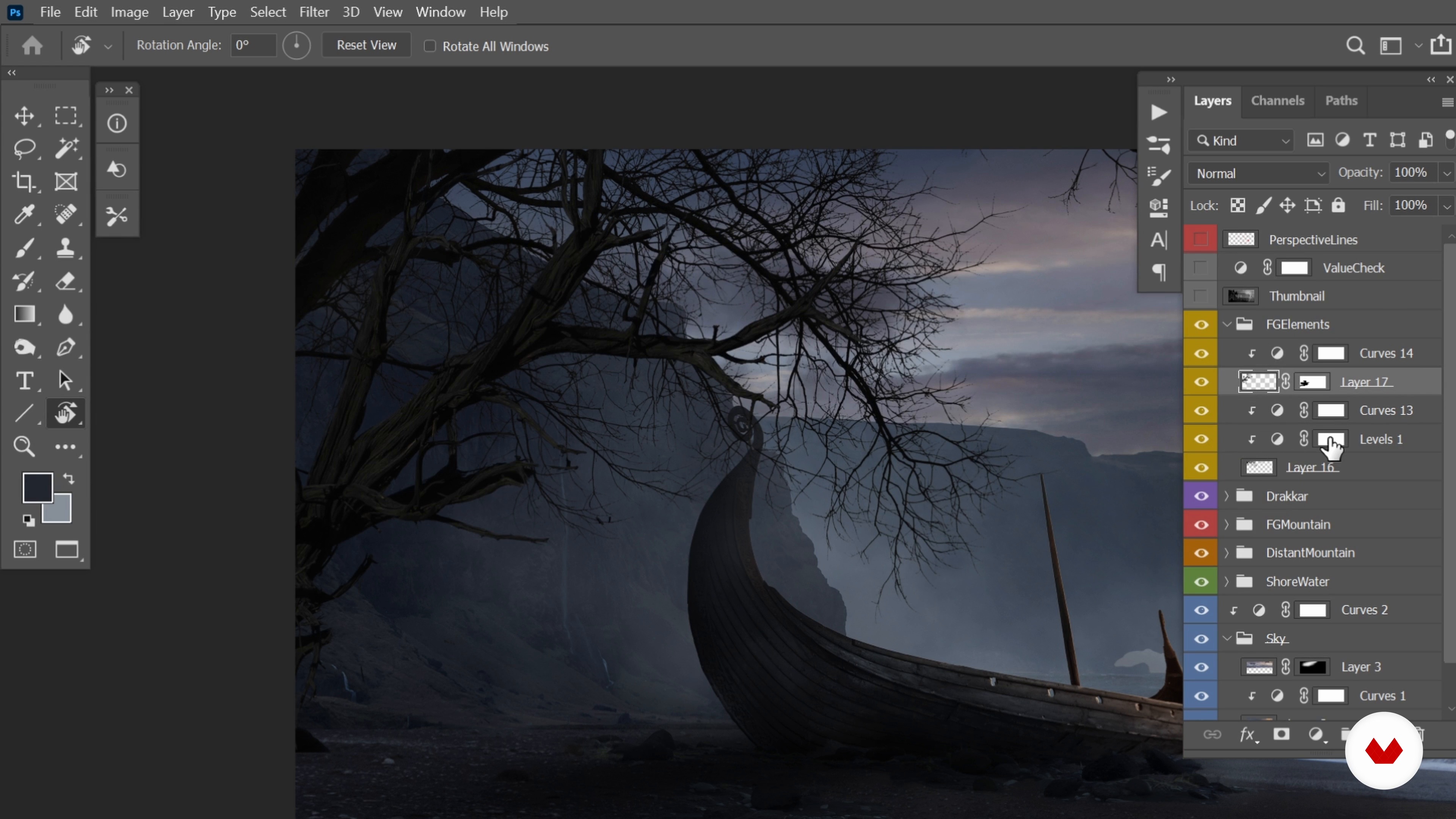Select the Zoom tool
1456x819 pixels.
(x=24, y=447)
